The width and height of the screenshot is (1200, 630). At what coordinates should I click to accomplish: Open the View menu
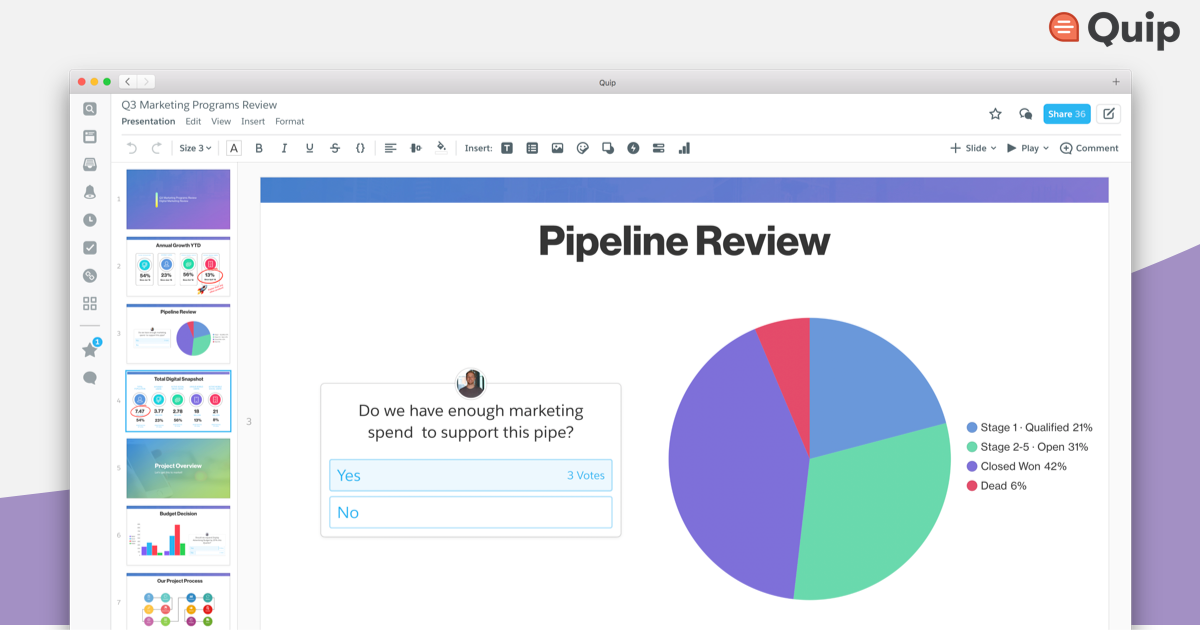click(221, 121)
